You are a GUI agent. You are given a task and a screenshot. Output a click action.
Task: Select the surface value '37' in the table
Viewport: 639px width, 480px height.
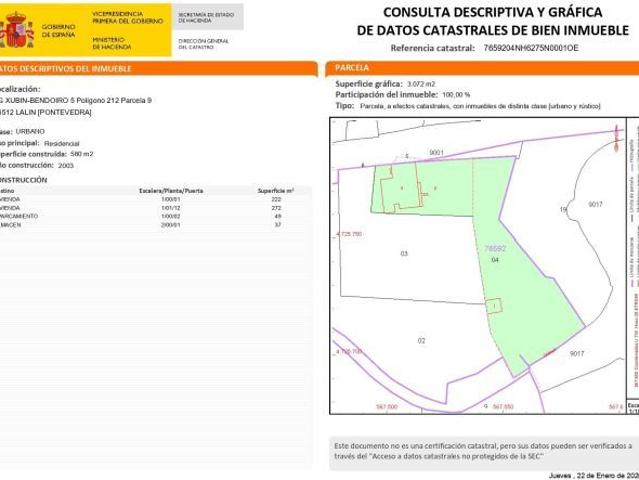[278, 225]
